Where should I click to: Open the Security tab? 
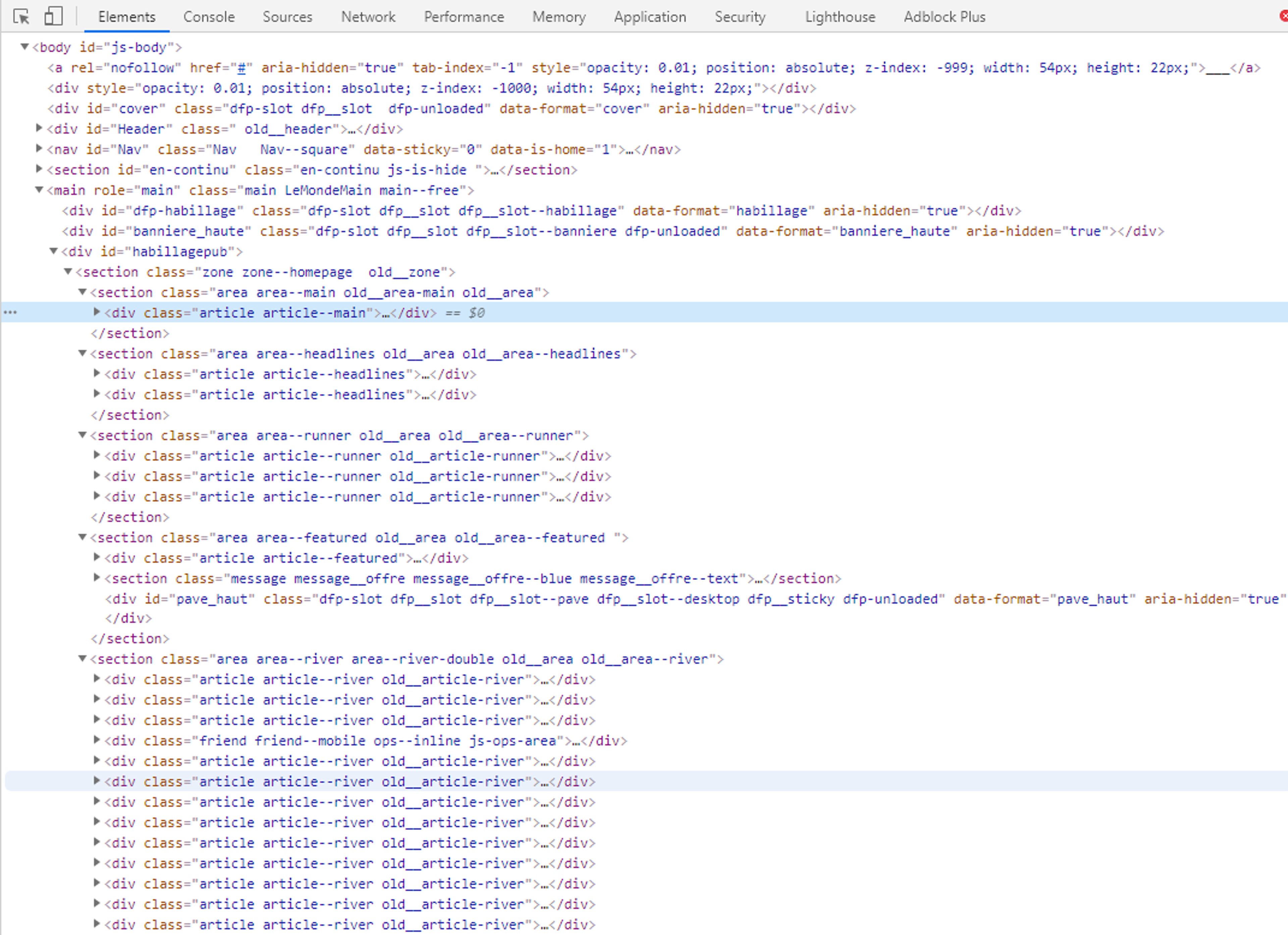pos(740,17)
